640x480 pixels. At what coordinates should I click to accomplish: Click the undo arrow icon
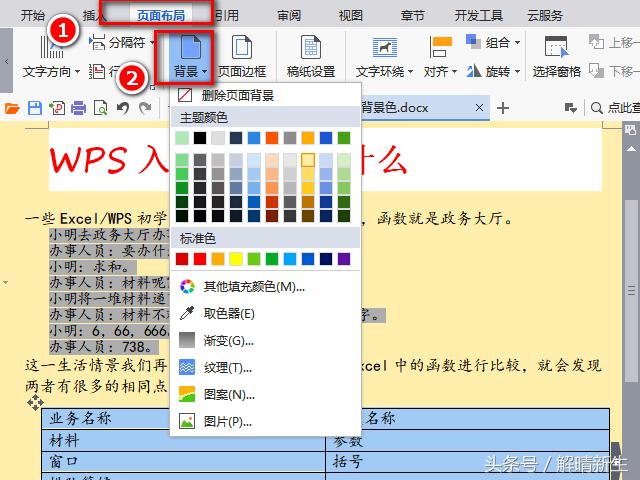[123, 108]
